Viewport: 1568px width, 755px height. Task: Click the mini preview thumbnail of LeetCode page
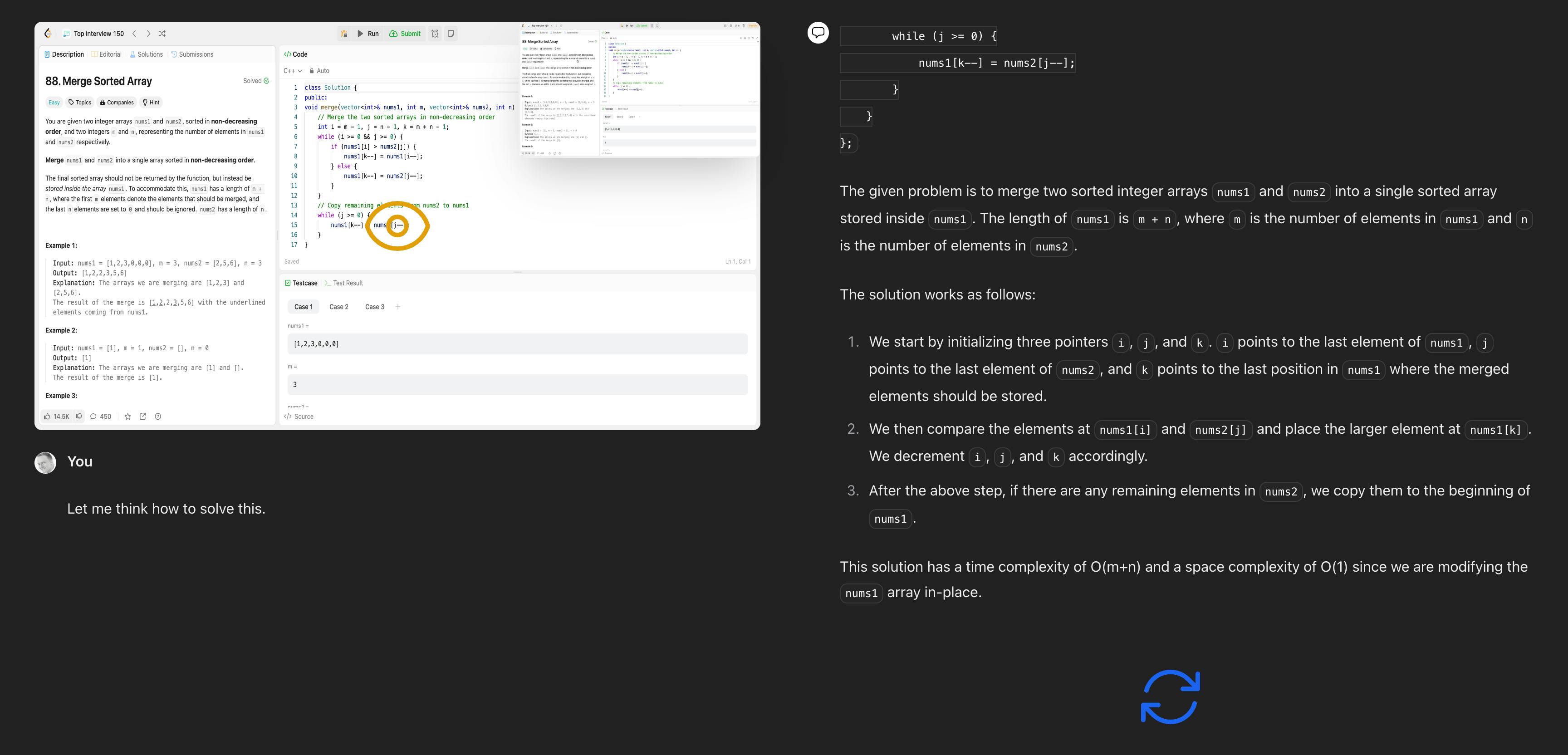639,89
